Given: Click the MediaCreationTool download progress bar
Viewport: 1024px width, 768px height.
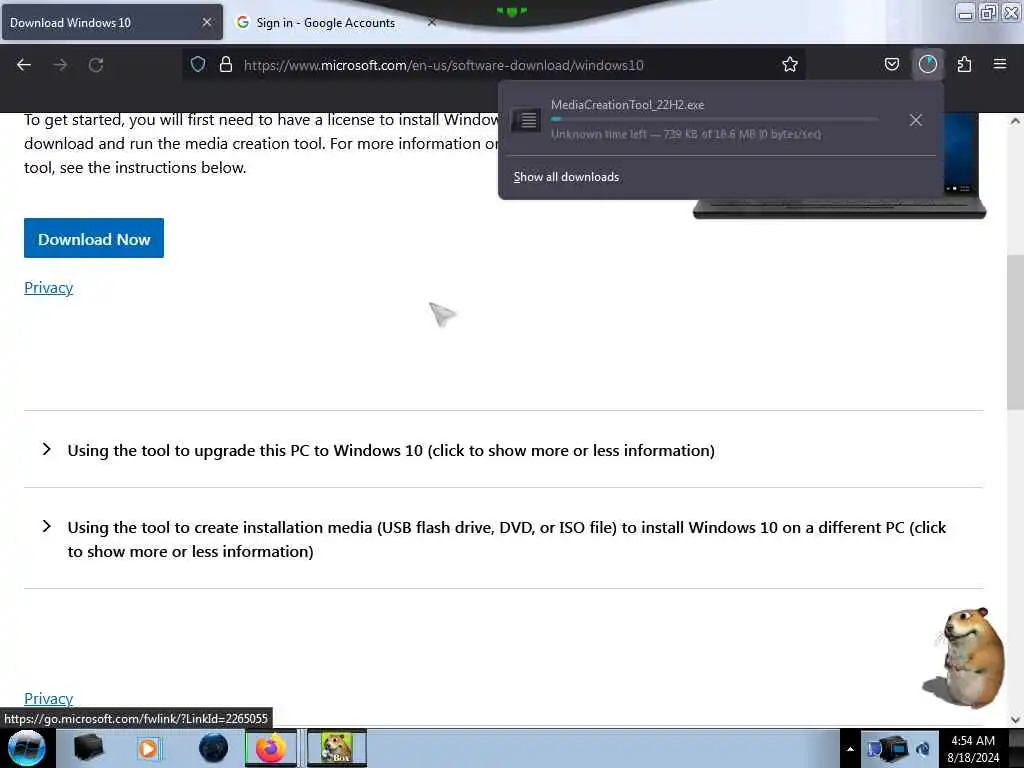Looking at the screenshot, I should 714,119.
